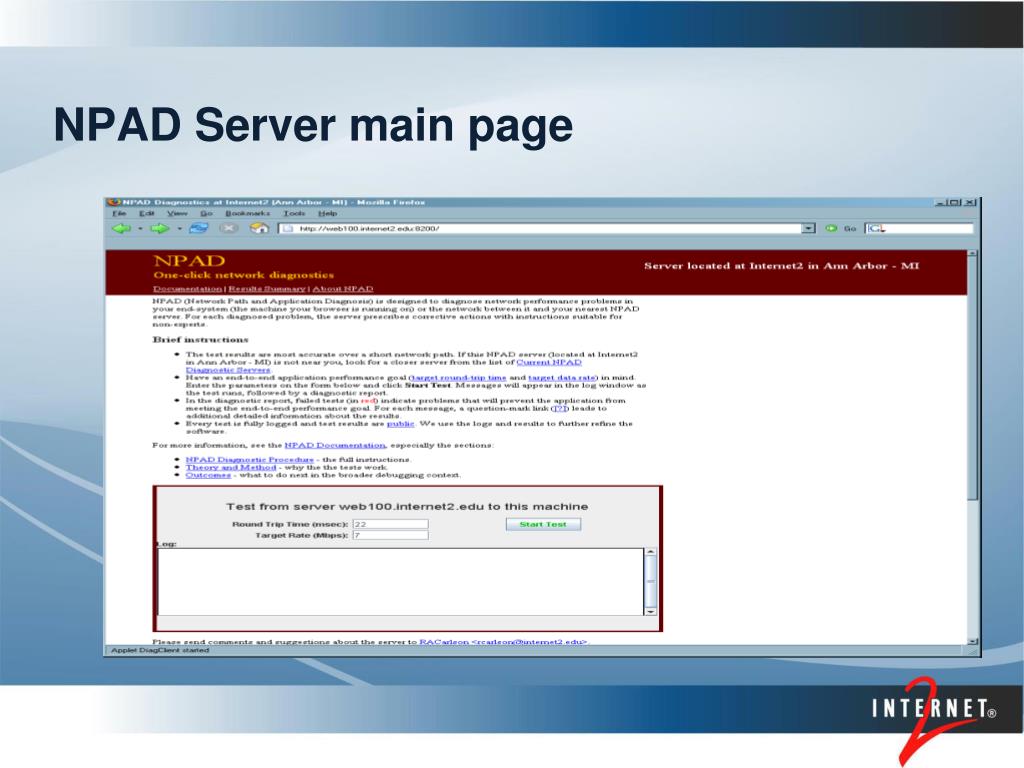Click the Reload page icon
The image size is (1024, 768).
coord(199,228)
